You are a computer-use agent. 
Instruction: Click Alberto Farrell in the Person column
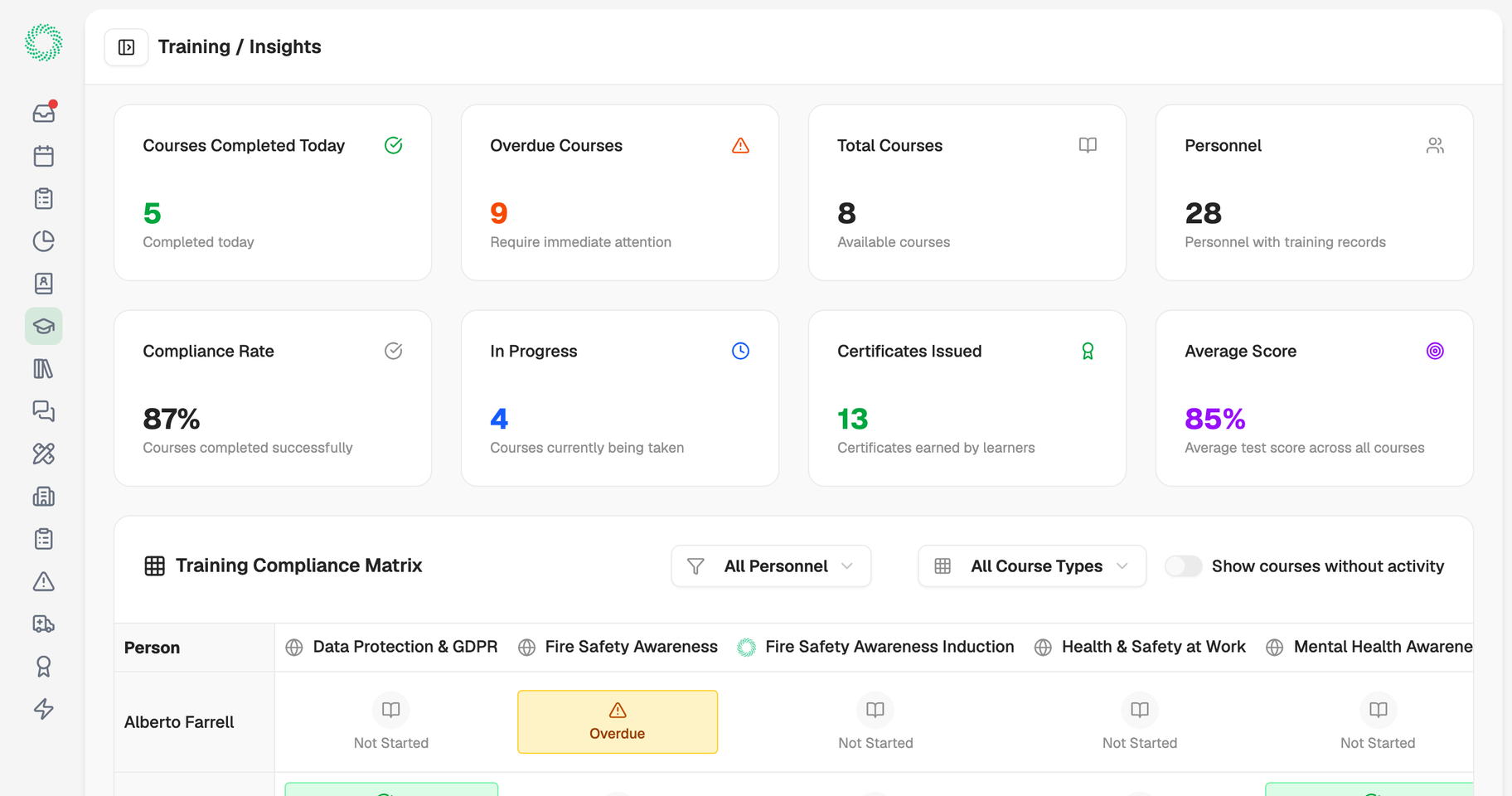click(x=179, y=723)
